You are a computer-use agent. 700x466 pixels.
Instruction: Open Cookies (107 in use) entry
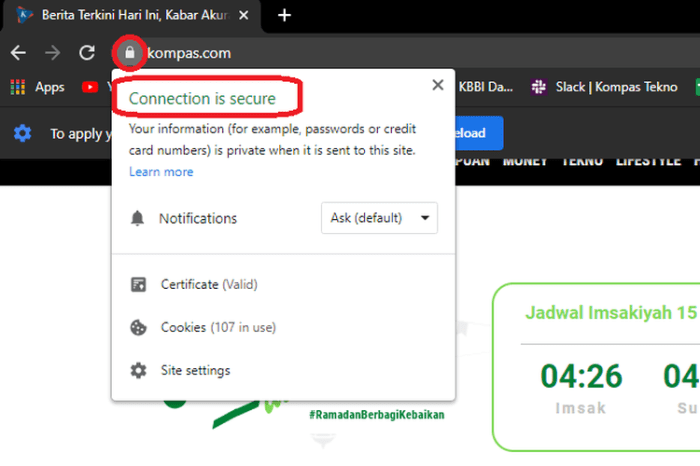tap(218, 327)
